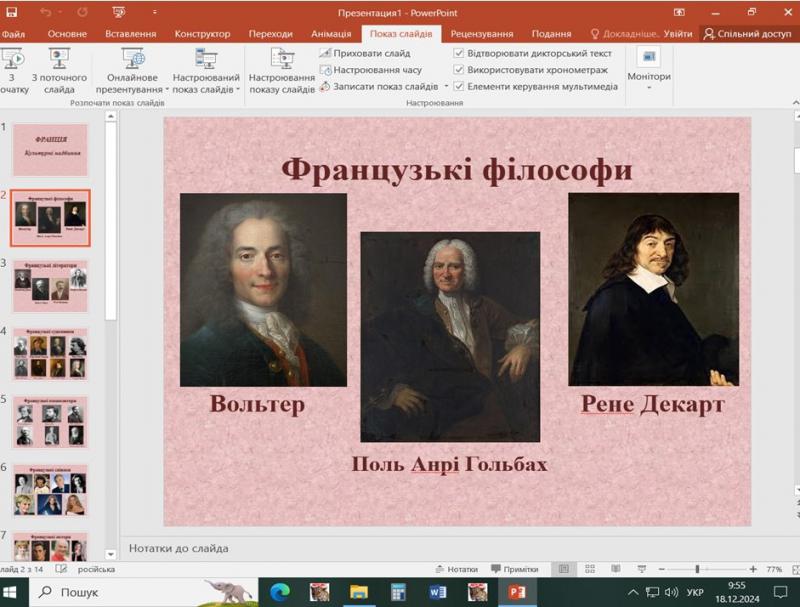
Task: Select slide 3 thumbnail
Action: click(50, 286)
